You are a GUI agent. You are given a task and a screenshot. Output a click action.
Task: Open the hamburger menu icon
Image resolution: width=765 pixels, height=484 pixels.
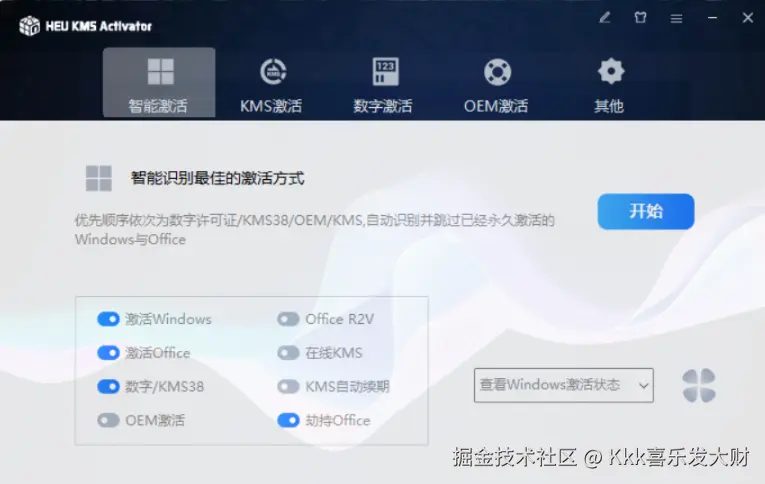tap(676, 19)
